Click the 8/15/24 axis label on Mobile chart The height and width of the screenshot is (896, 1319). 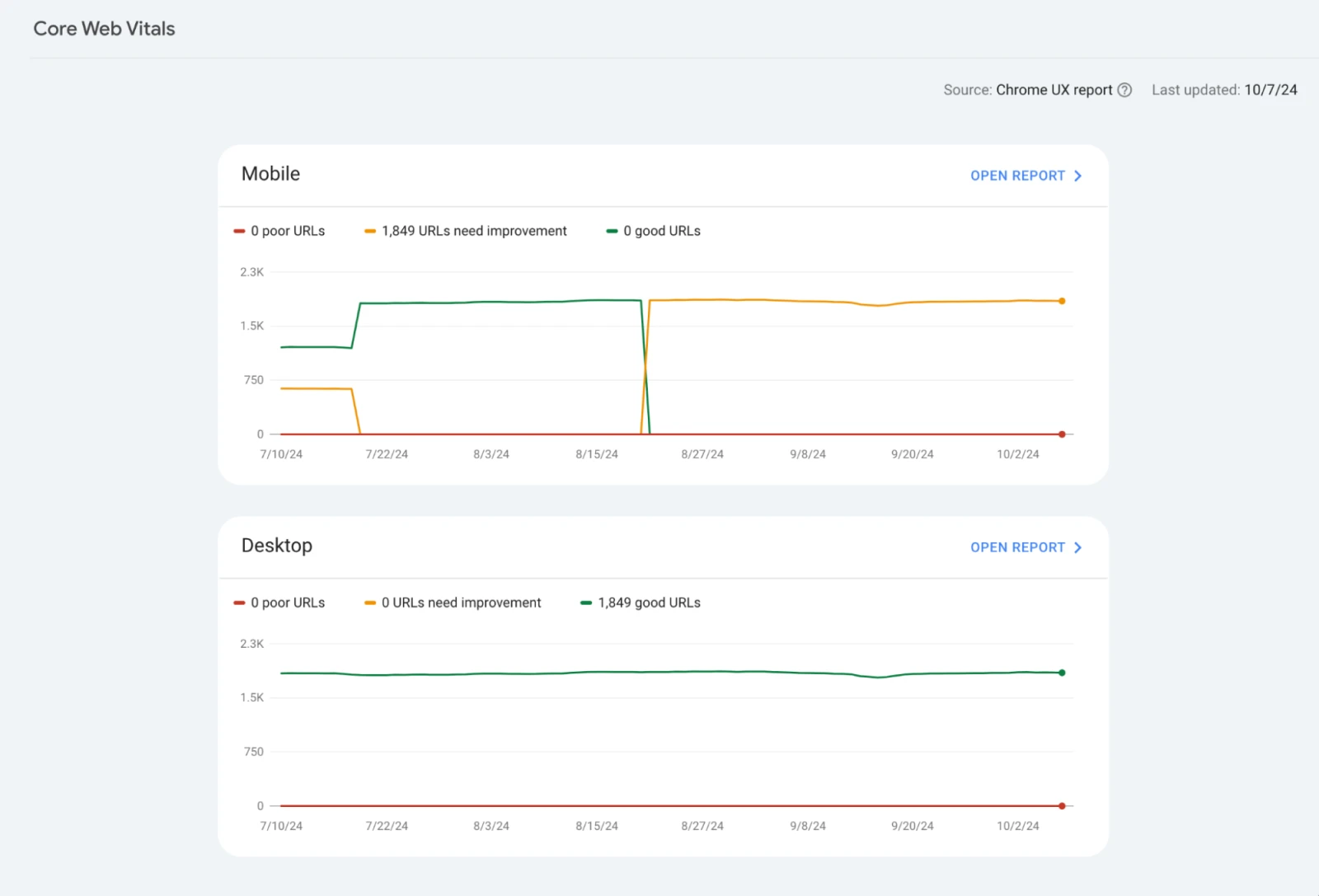click(597, 454)
